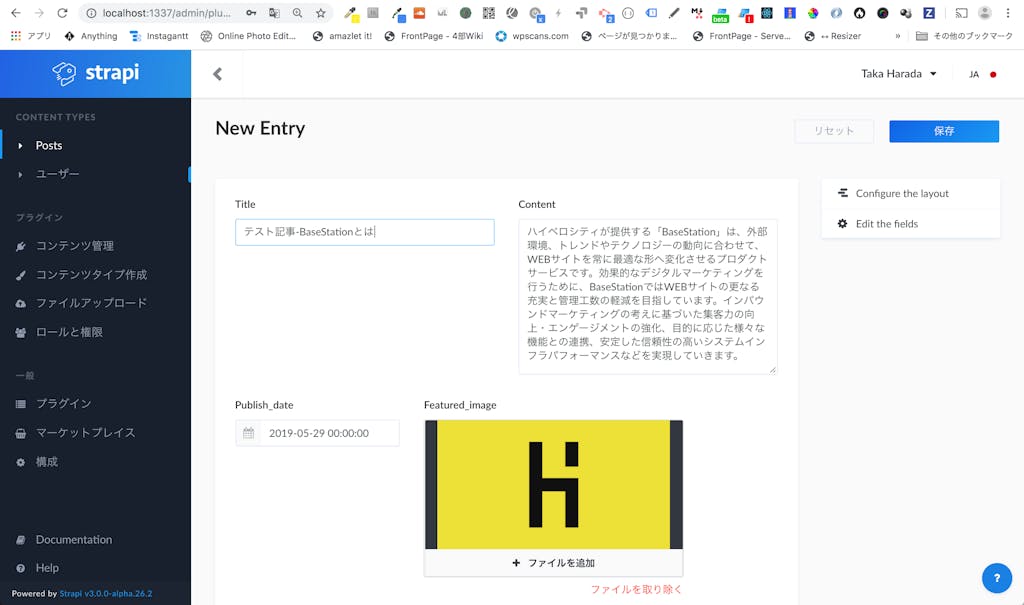Open the Instagantt bookmark
The width and height of the screenshot is (1024, 605).
pos(159,36)
